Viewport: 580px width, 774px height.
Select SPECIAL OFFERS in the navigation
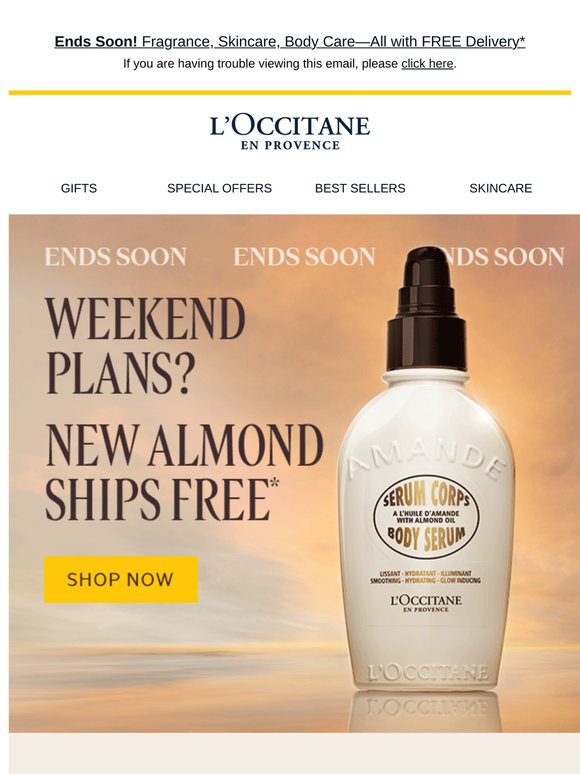coord(219,188)
